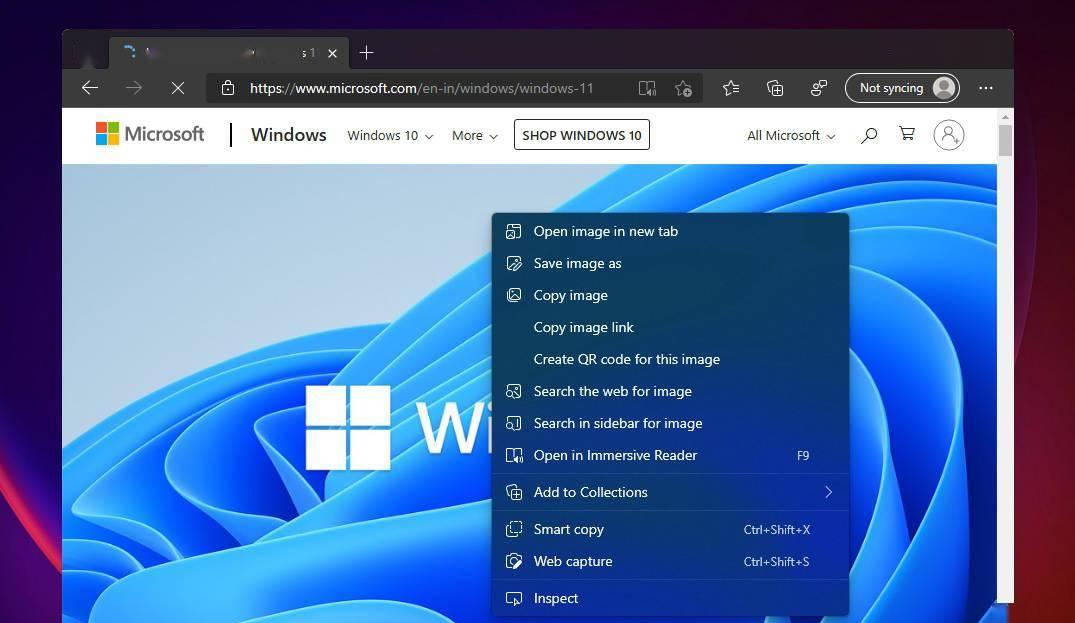
Task: Click the Microsoft logo
Action: (x=149, y=134)
